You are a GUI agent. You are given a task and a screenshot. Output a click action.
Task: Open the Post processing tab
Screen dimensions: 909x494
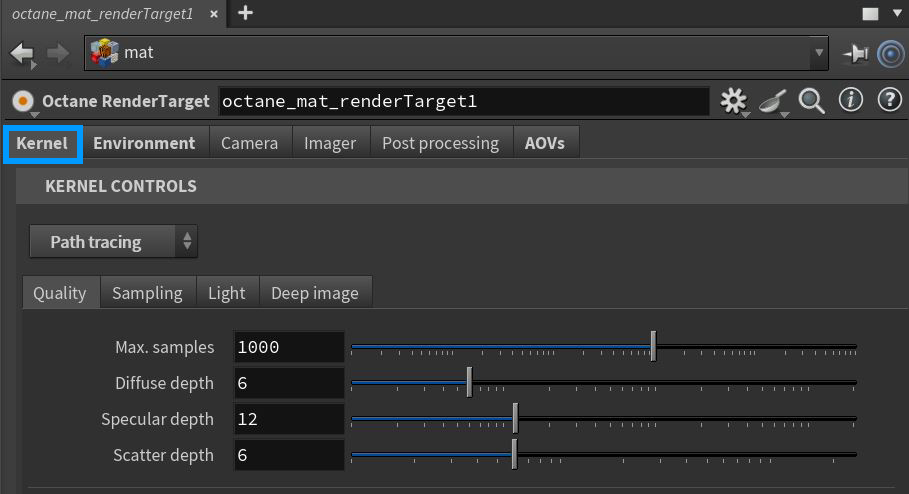440,143
